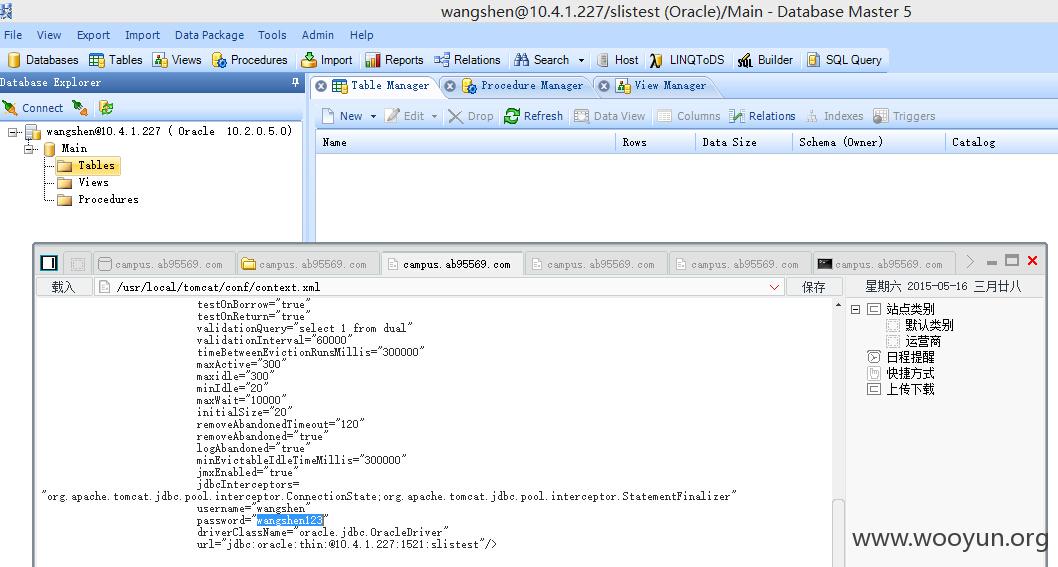Sort by the Schema (Owner) column header

pos(869,142)
